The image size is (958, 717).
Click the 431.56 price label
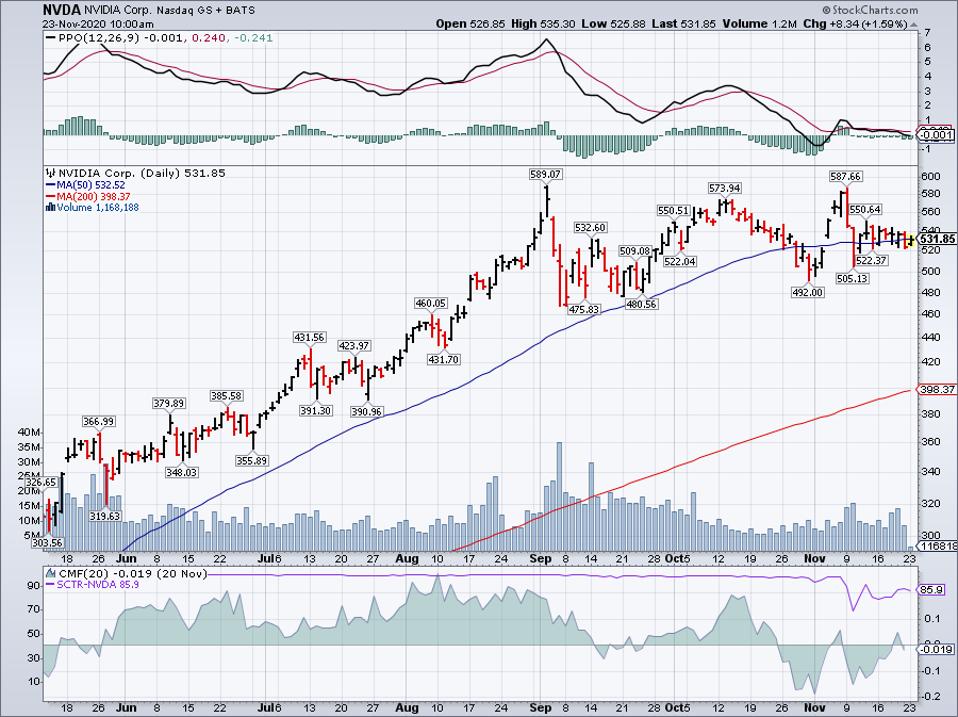310,337
